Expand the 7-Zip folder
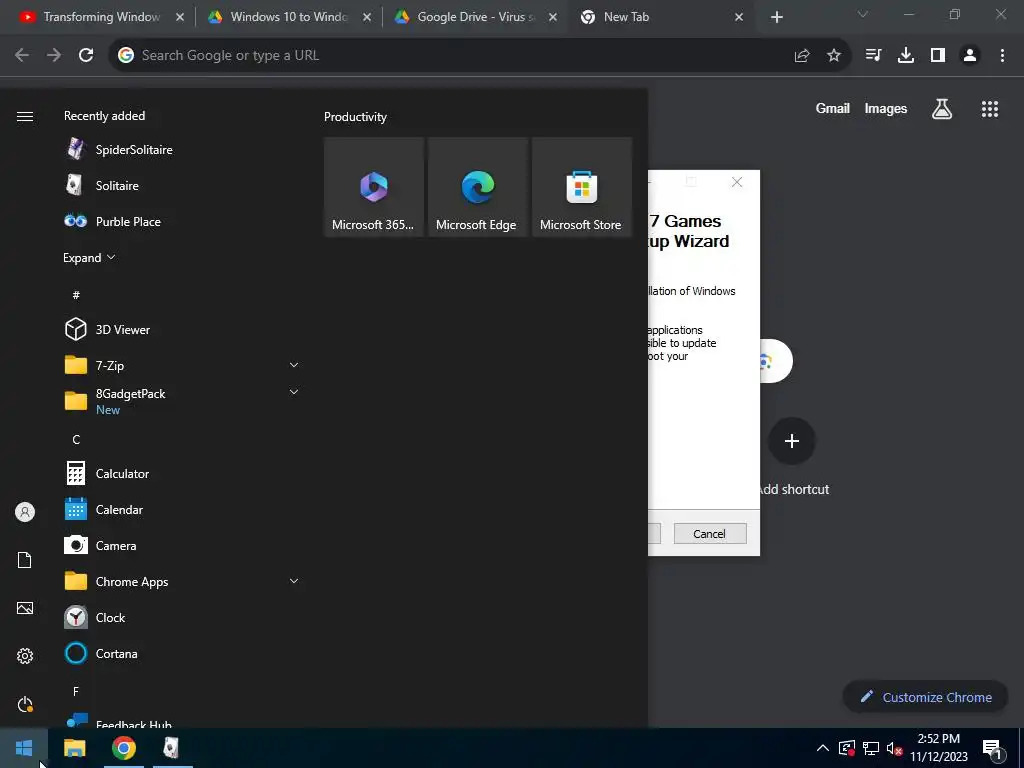The width and height of the screenshot is (1024, 768). pyautogui.click(x=294, y=365)
